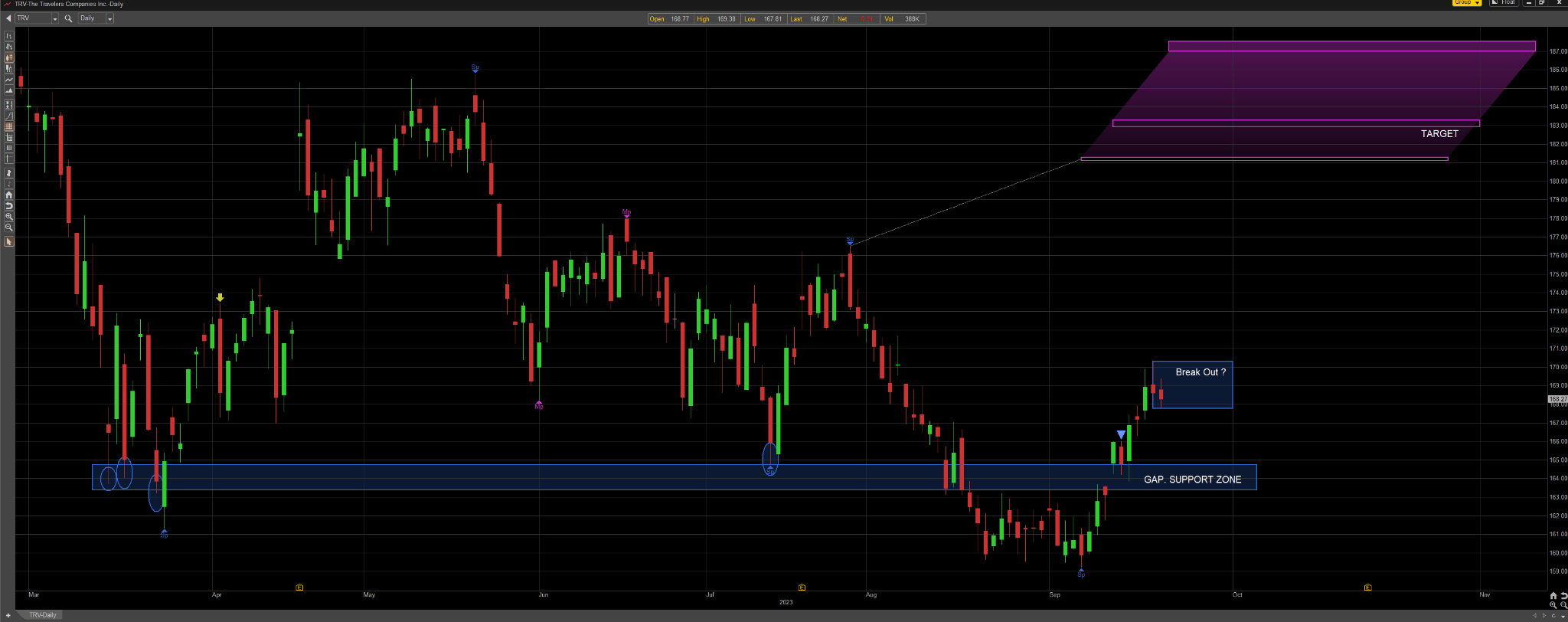Select the pink TARGET rectangle

[x=1295, y=123]
